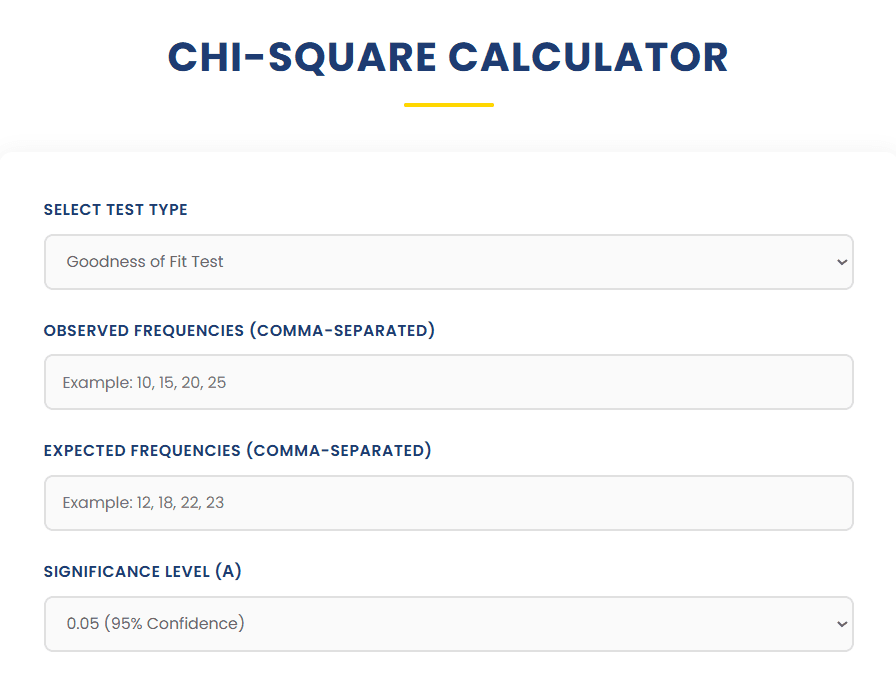Click the observed frequencies placeholder text
Image resolution: width=896 pixels, height=678 pixels.
coord(143,382)
